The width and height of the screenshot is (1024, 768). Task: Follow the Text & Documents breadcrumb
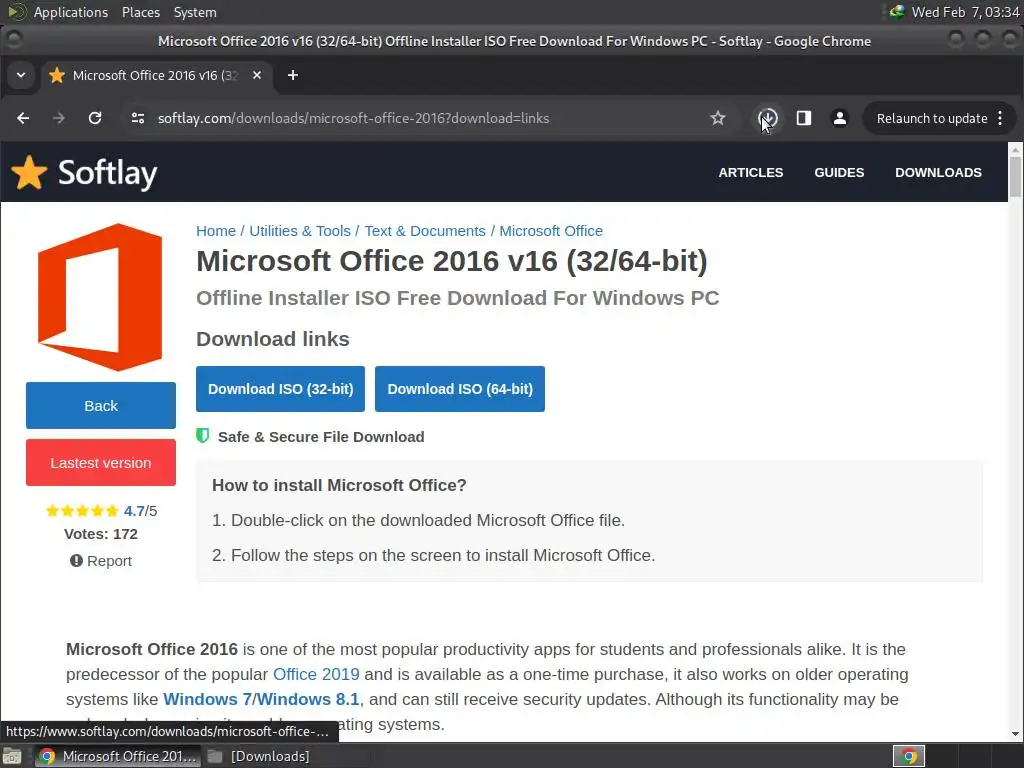tap(425, 231)
